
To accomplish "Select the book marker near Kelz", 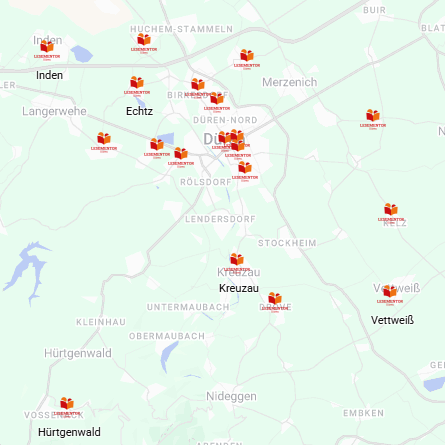I will 391,212.
